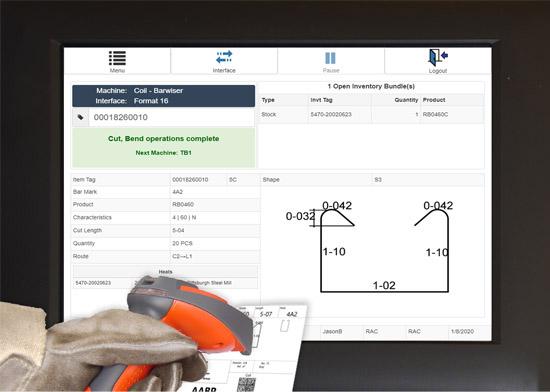Open the Menu list icon
Screen dimensions: 550x392
[x=117, y=58]
